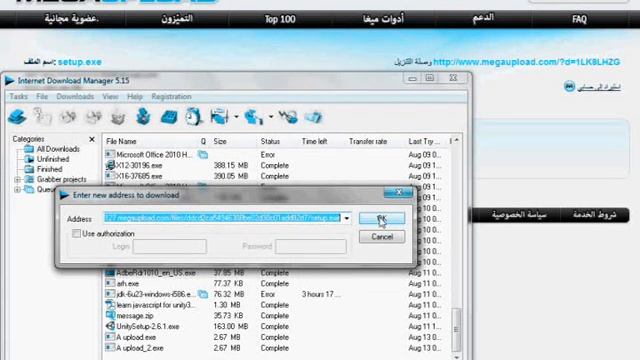
Task: Open the Downloads menu
Action: pyautogui.click(x=75, y=97)
